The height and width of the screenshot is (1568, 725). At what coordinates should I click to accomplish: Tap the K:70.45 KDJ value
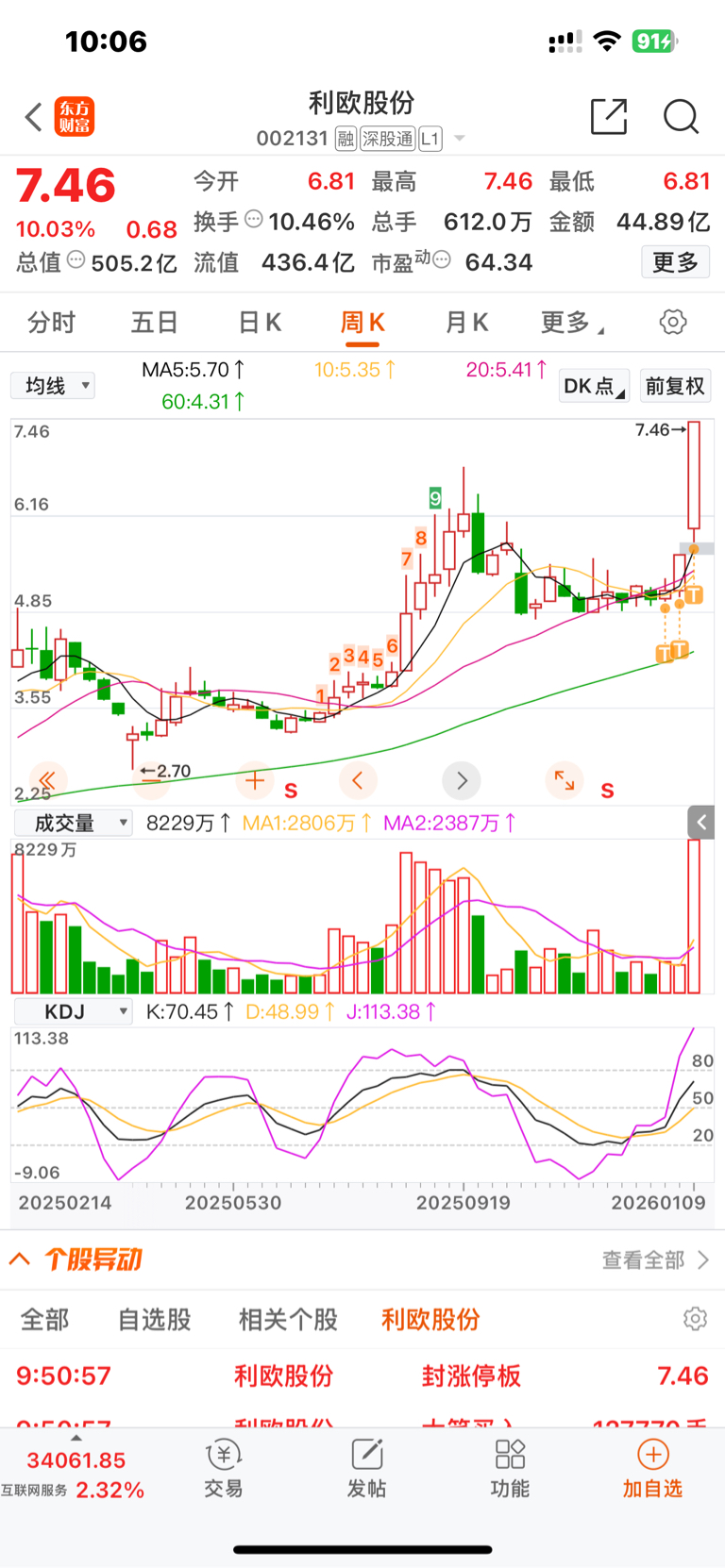[190, 1011]
